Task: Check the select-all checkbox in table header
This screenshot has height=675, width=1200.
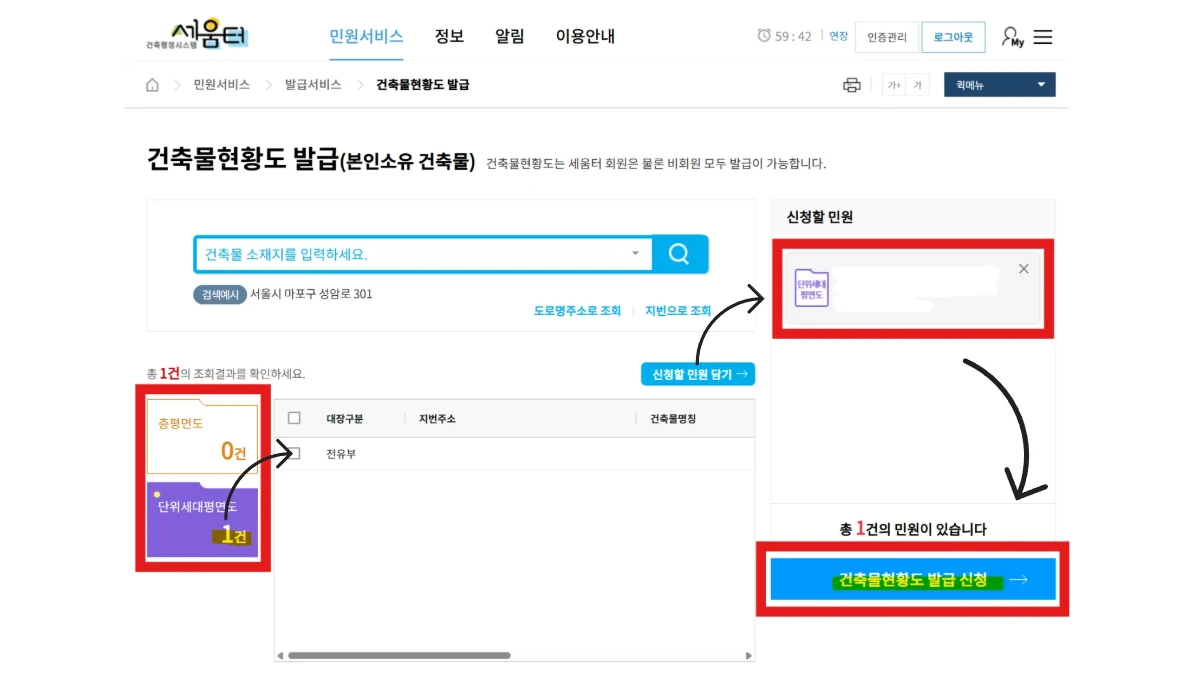Action: (x=294, y=419)
